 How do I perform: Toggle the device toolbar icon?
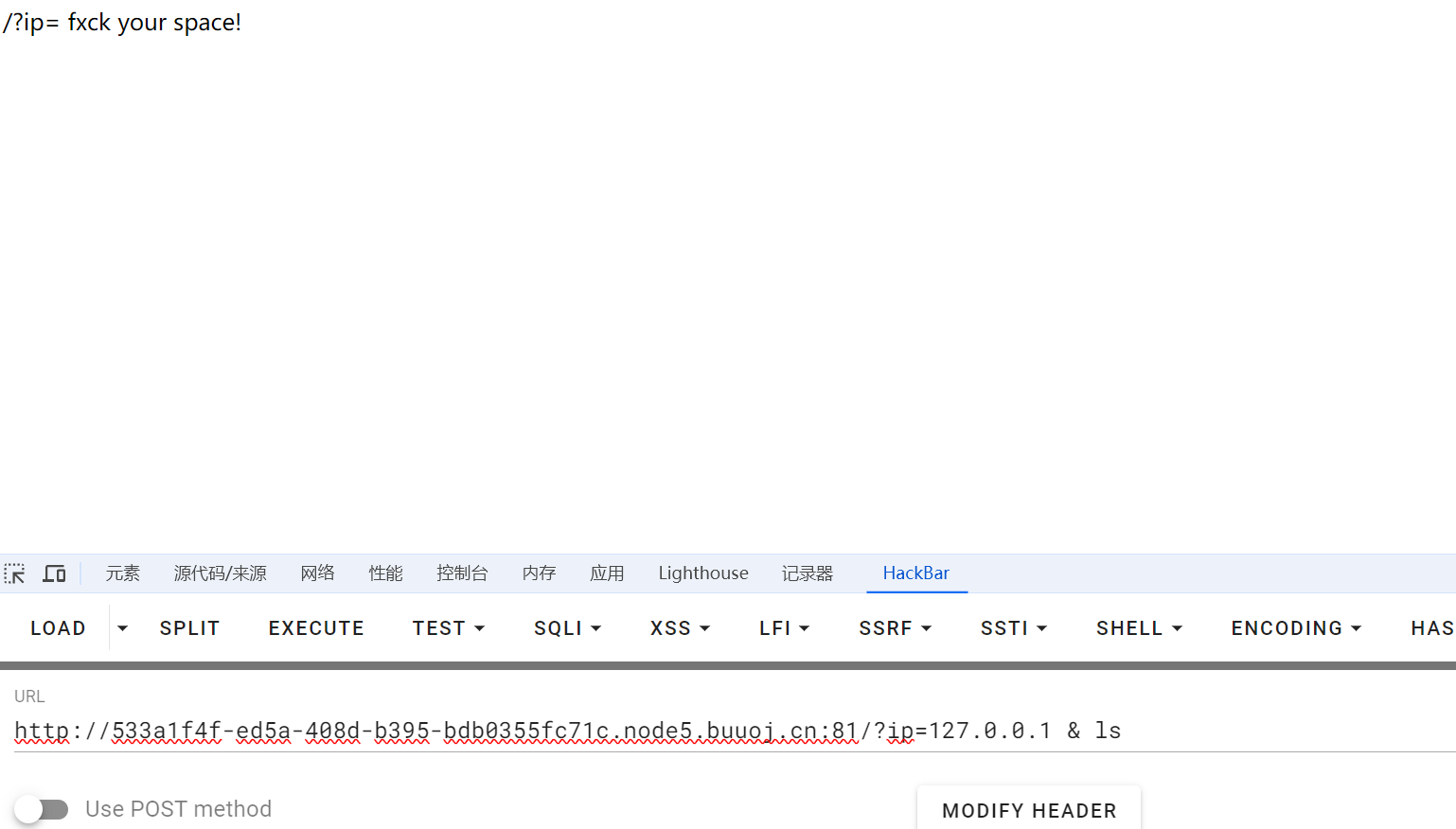pyautogui.click(x=55, y=573)
